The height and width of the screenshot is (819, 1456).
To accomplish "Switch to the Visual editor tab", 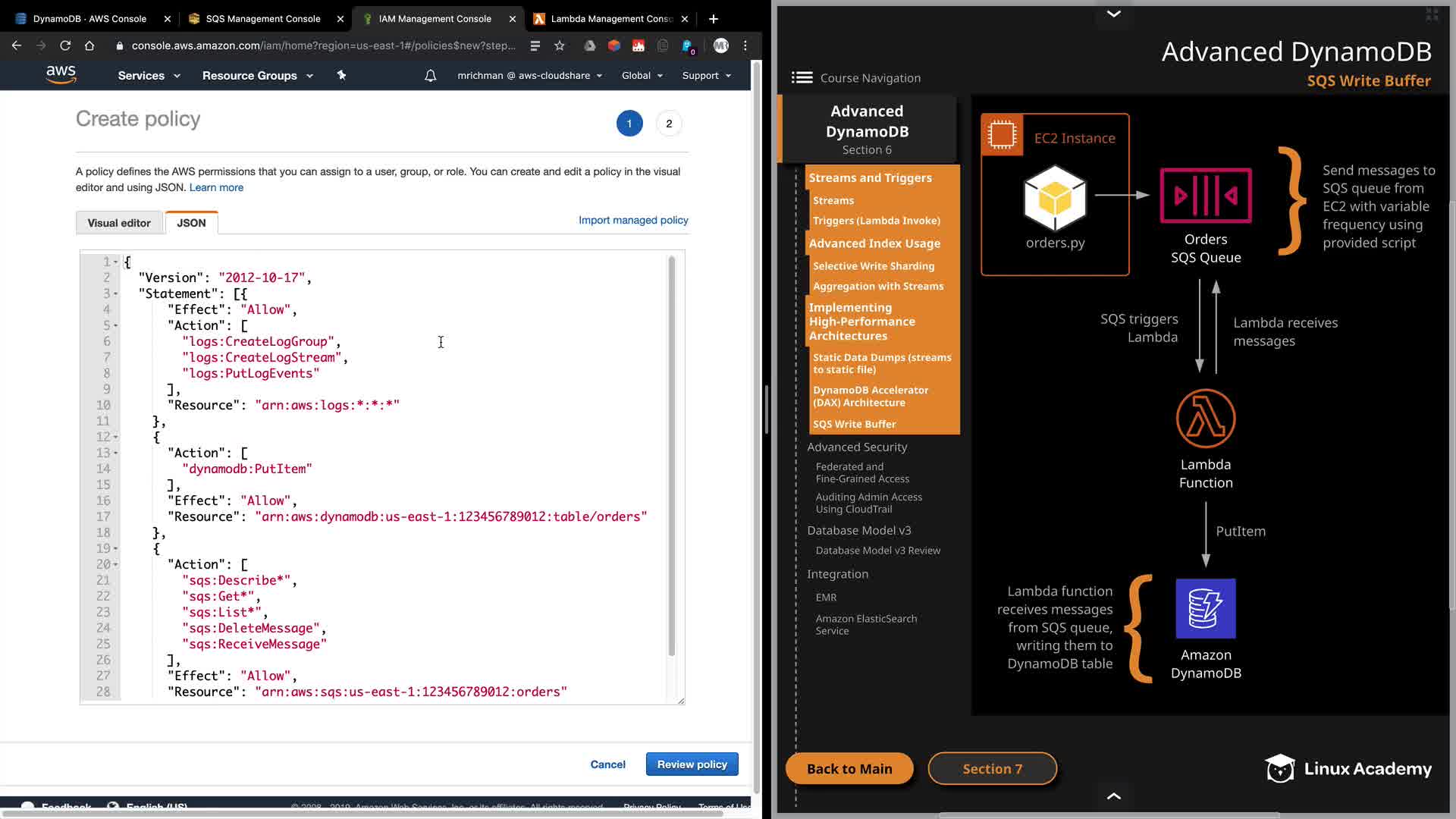I will click(119, 223).
